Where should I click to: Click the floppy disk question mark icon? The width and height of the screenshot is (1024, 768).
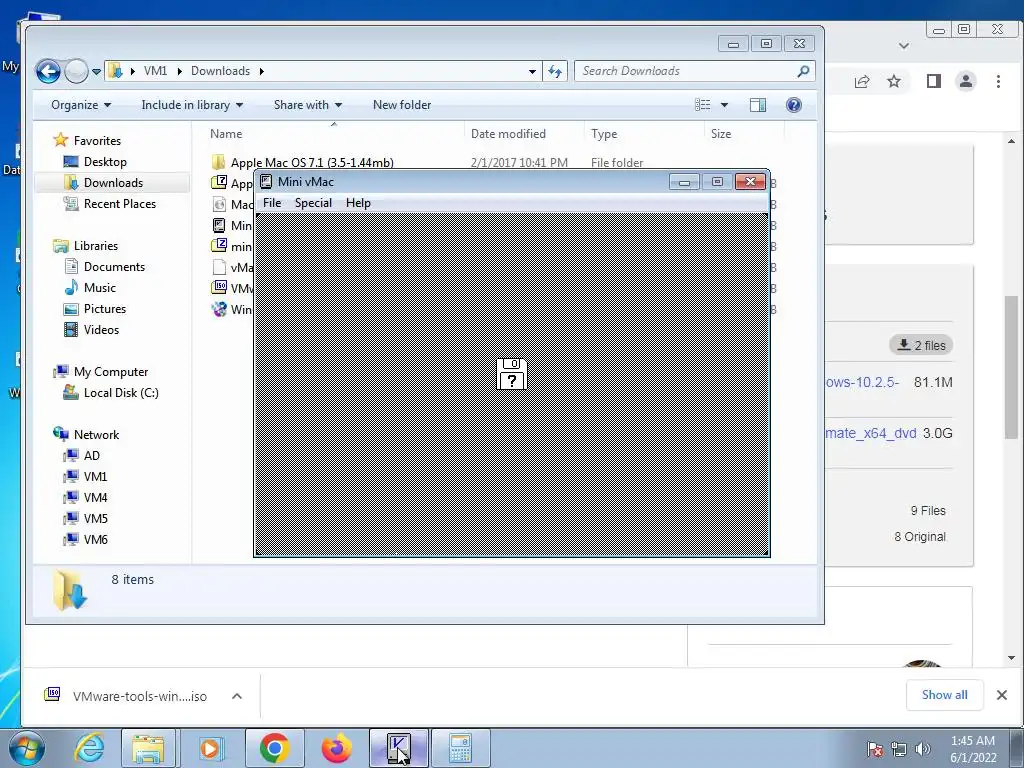[x=511, y=374]
